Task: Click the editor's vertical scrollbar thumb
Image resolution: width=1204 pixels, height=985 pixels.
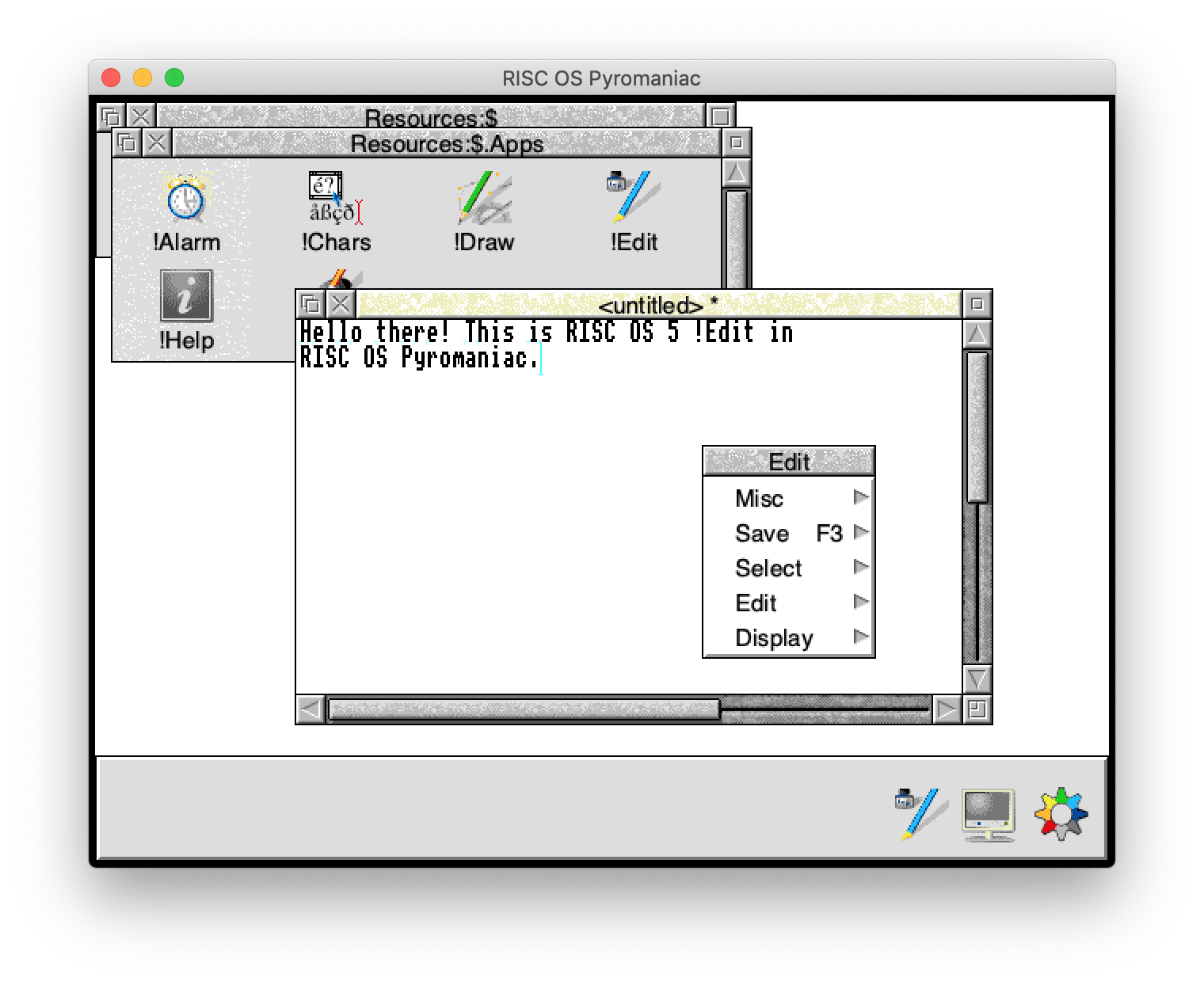Action: 977,426
